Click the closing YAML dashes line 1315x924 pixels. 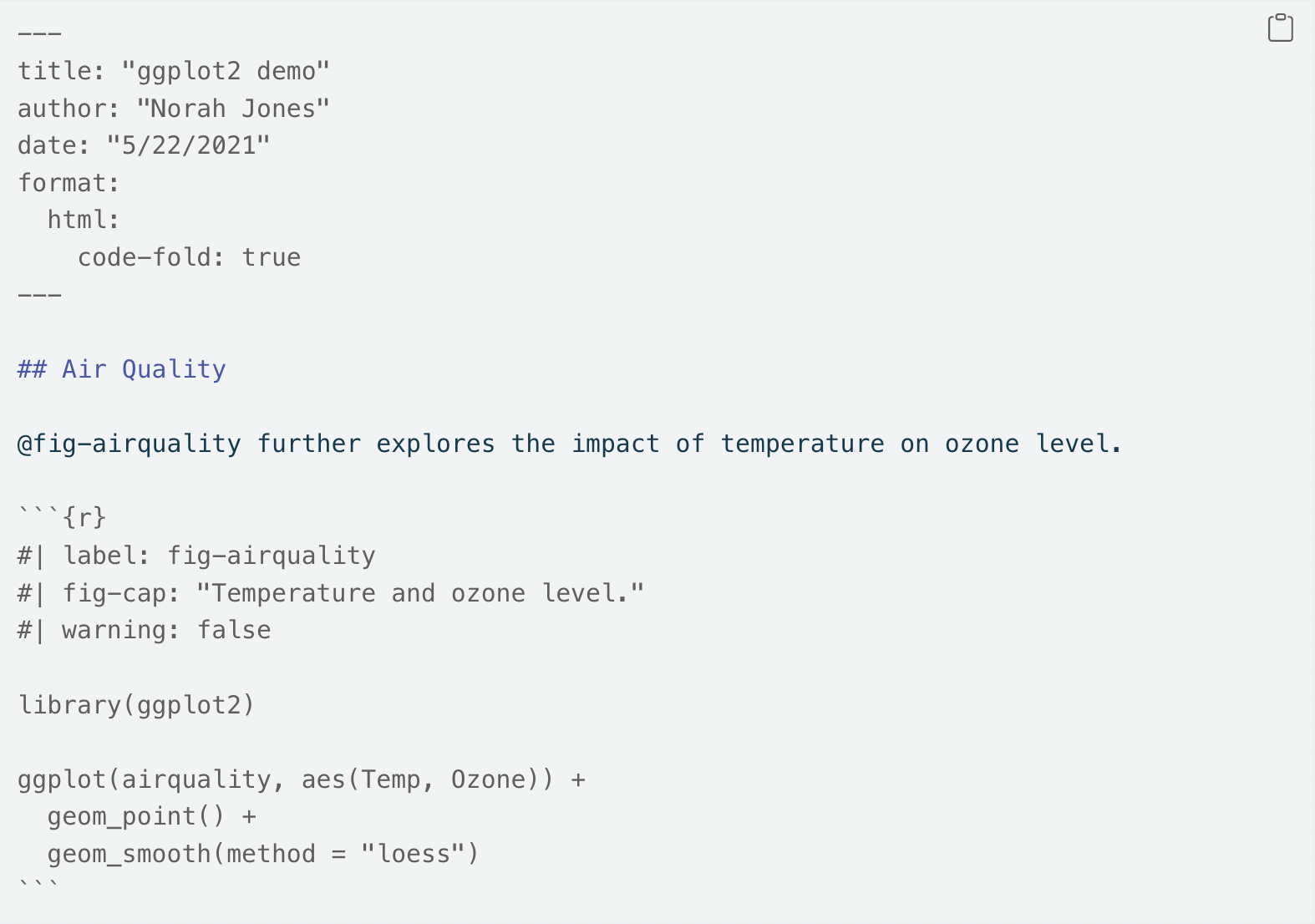point(39,295)
